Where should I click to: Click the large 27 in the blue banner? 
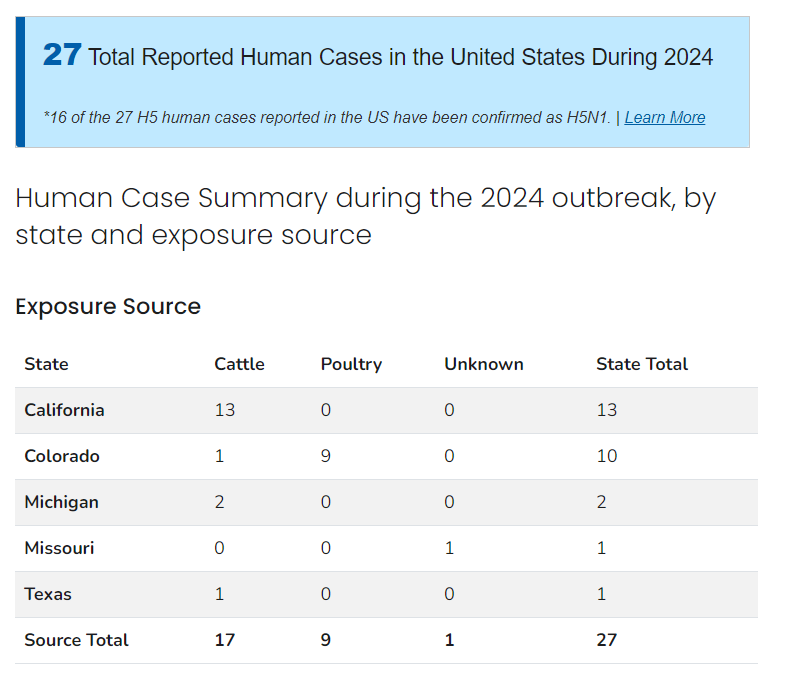coord(62,55)
